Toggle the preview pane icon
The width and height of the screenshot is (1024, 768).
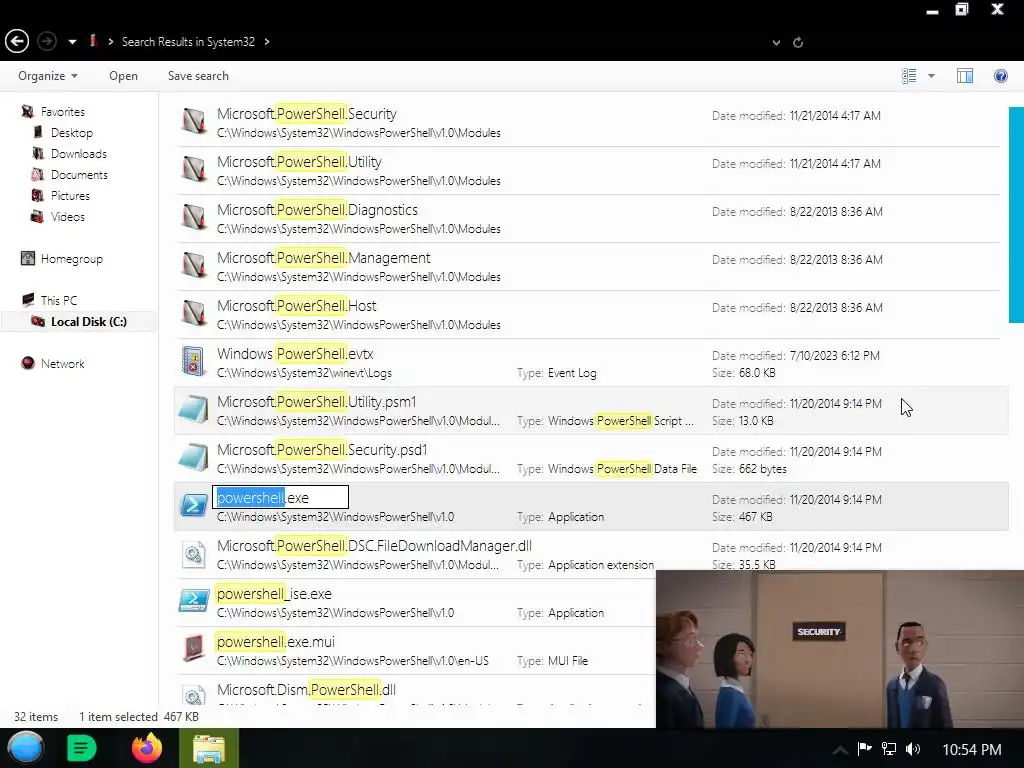click(x=965, y=76)
